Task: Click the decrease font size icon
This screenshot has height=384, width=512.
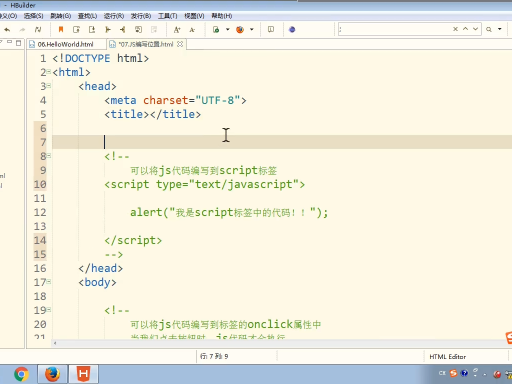Action: point(192,30)
